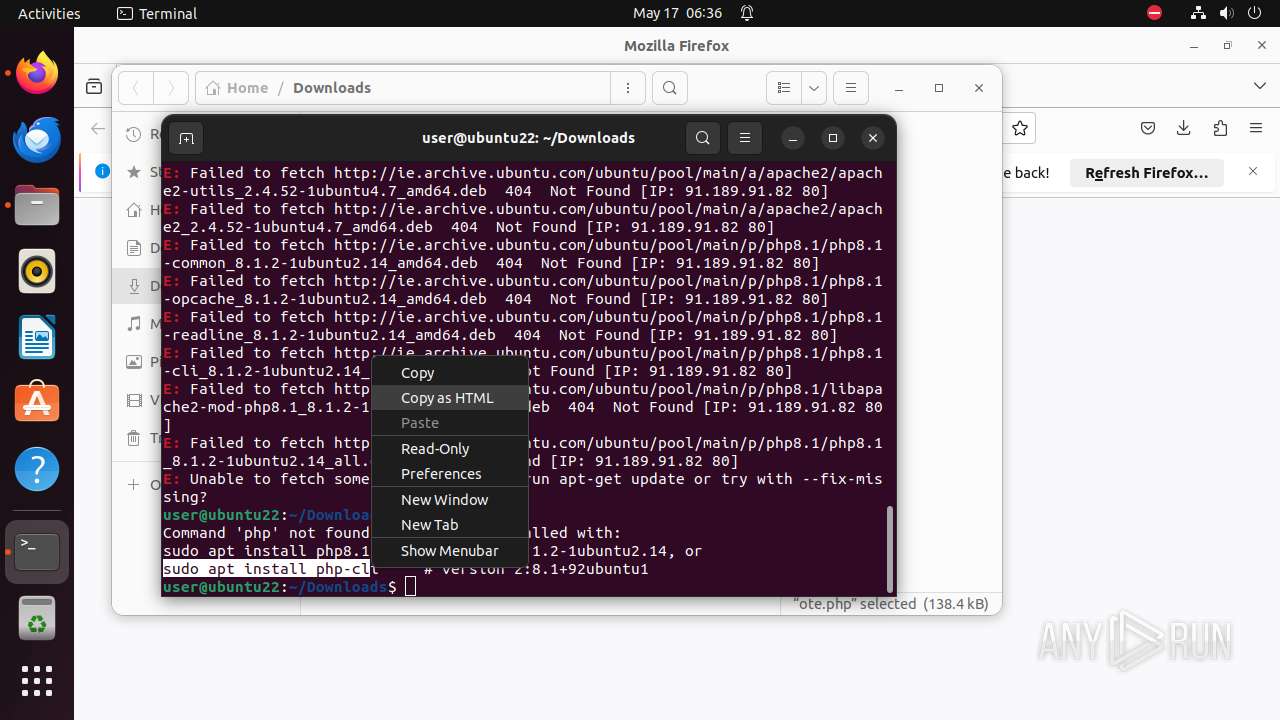This screenshot has width=1280, height=720.
Task: Choose New Window in the context menu
Action: [x=449, y=500]
